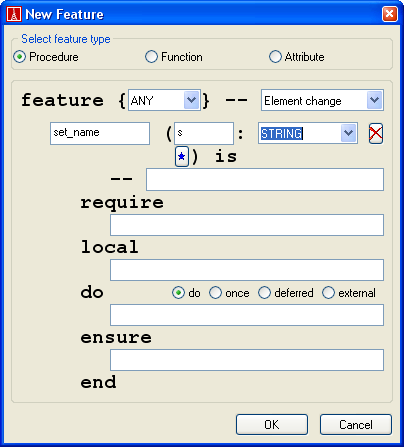Click the blue star add argument button
This screenshot has height=447, width=404.
pos(182,156)
